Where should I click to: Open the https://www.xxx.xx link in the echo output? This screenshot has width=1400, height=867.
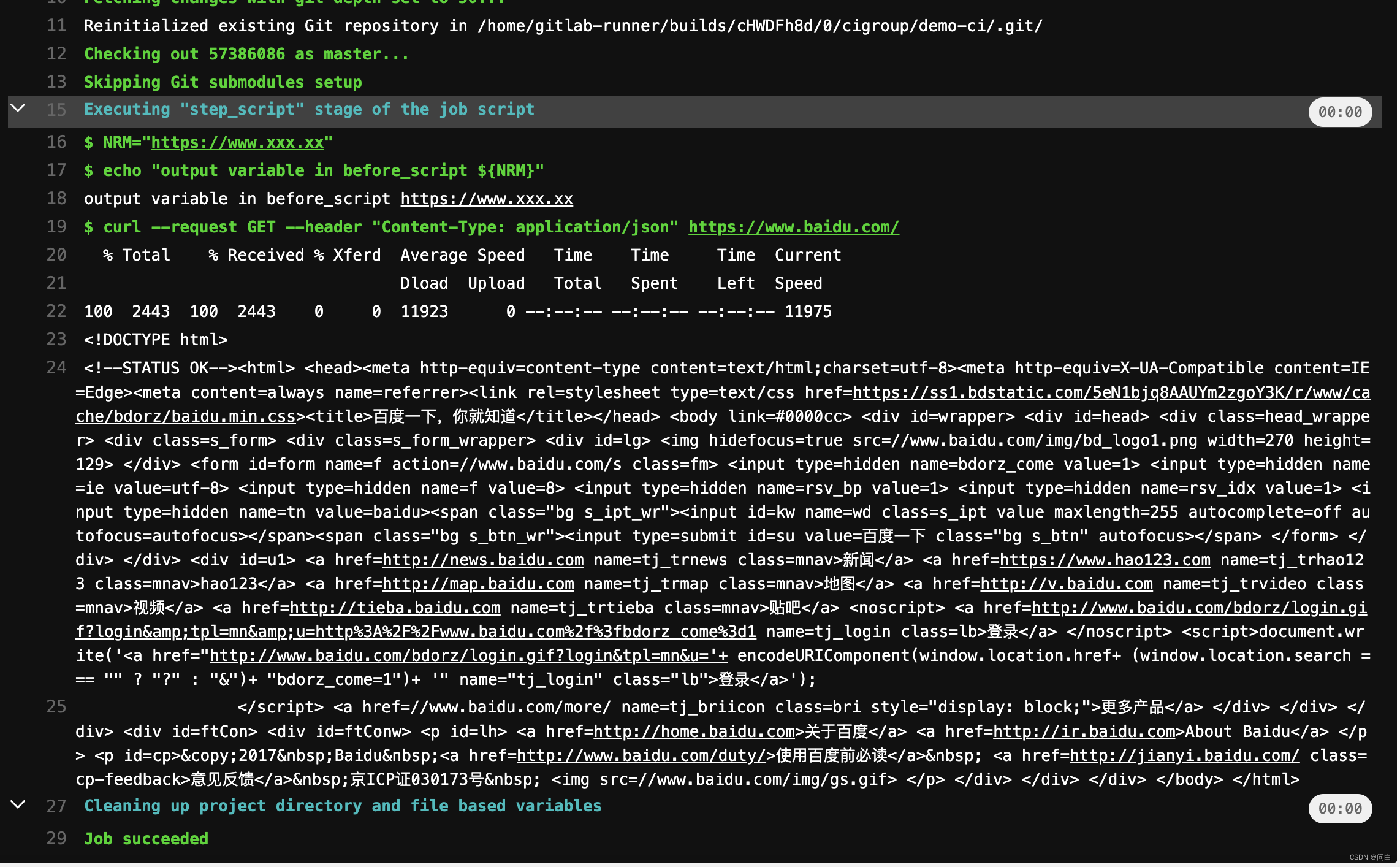click(487, 199)
